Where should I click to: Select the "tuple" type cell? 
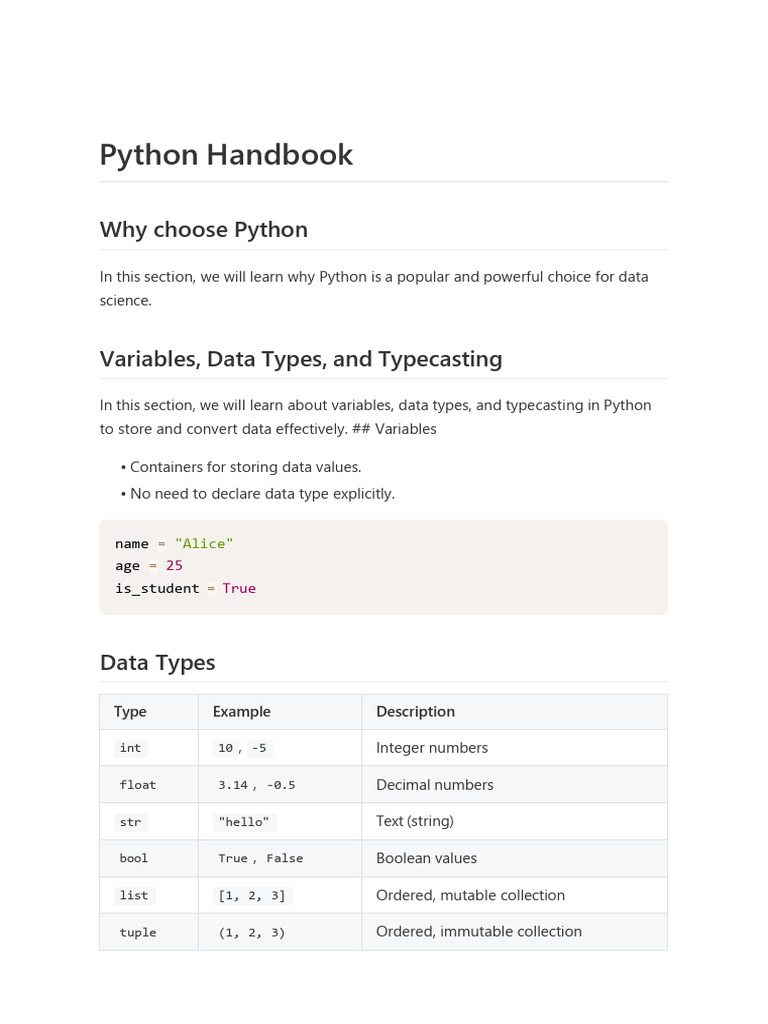[149, 932]
